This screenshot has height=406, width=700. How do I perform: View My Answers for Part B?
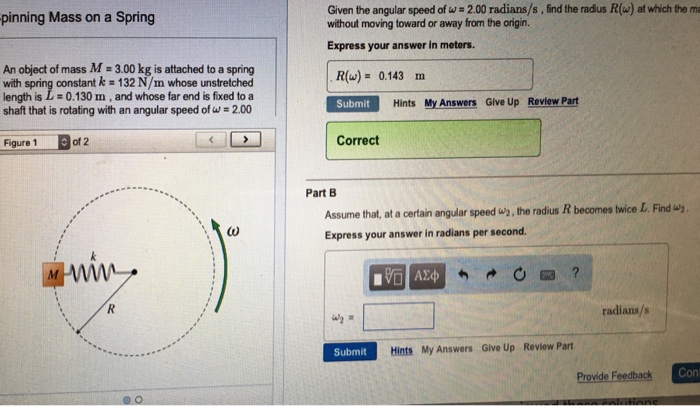(446, 349)
